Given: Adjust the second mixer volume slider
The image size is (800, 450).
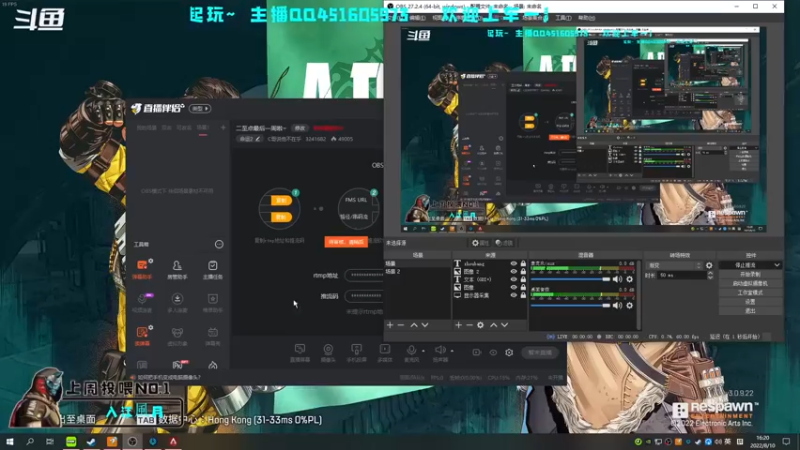Looking at the screenshot, I should coord(570,305).
